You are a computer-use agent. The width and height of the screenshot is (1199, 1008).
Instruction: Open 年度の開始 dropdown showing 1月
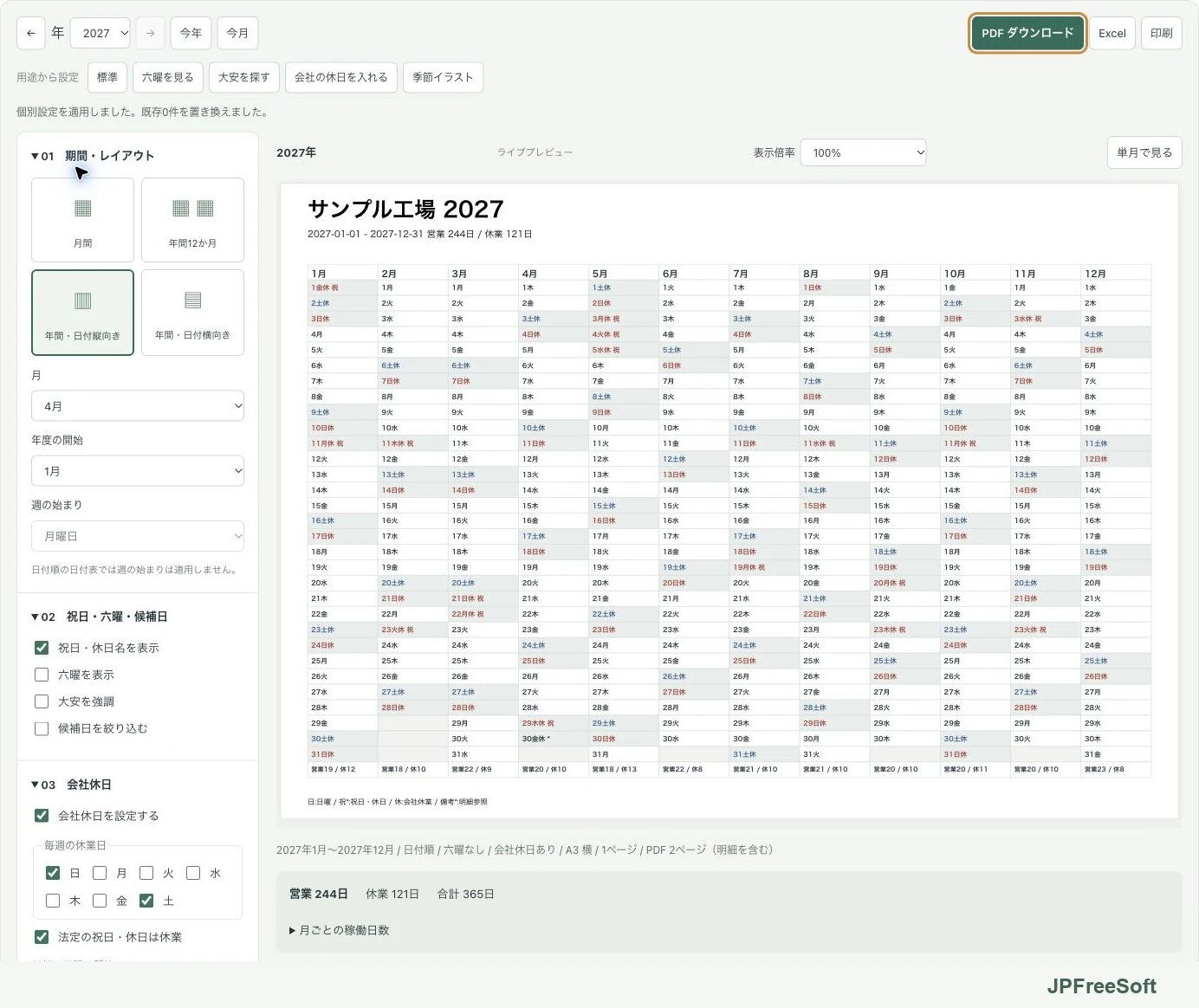tap(138, 471)
